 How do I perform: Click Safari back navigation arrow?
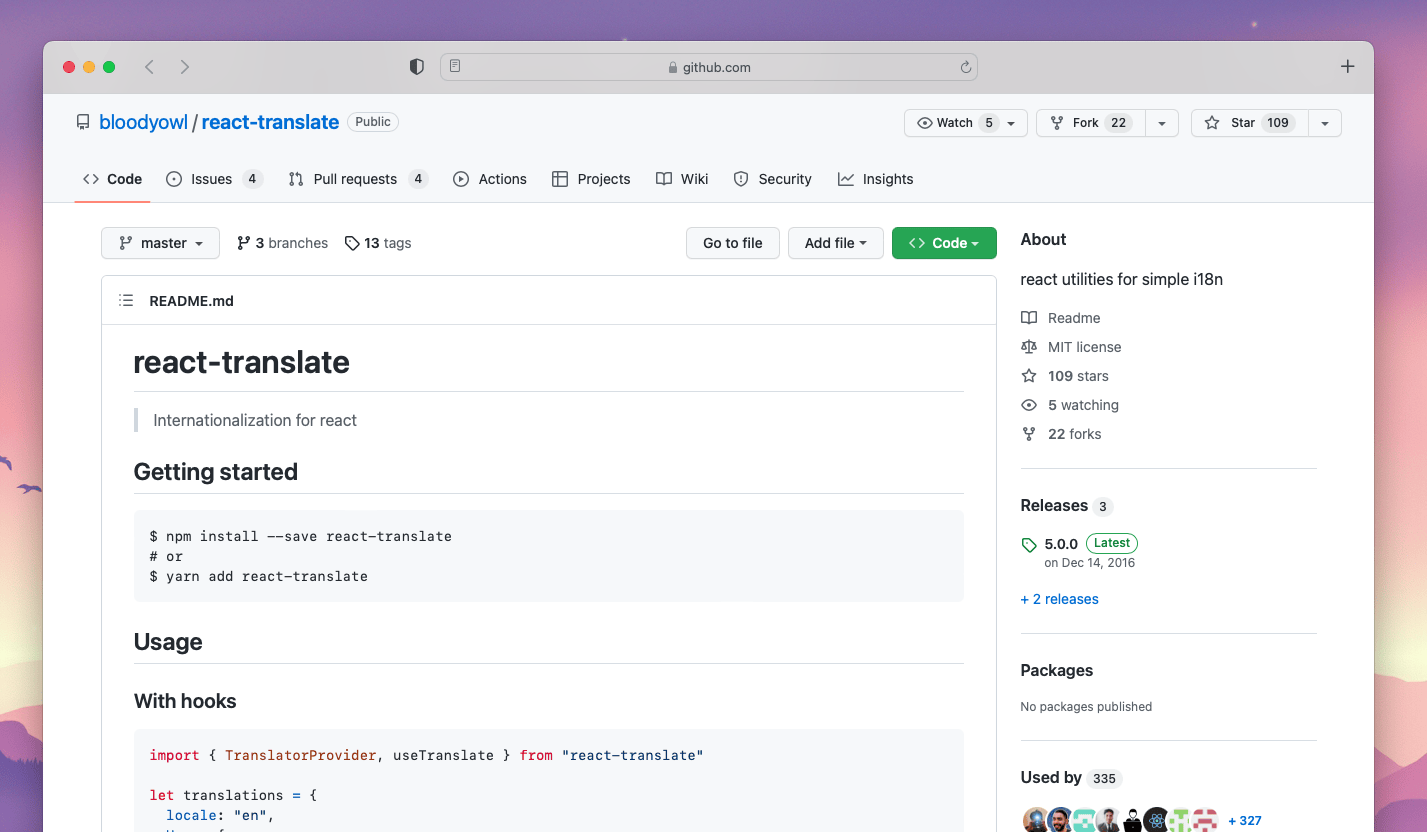point(149,67)
